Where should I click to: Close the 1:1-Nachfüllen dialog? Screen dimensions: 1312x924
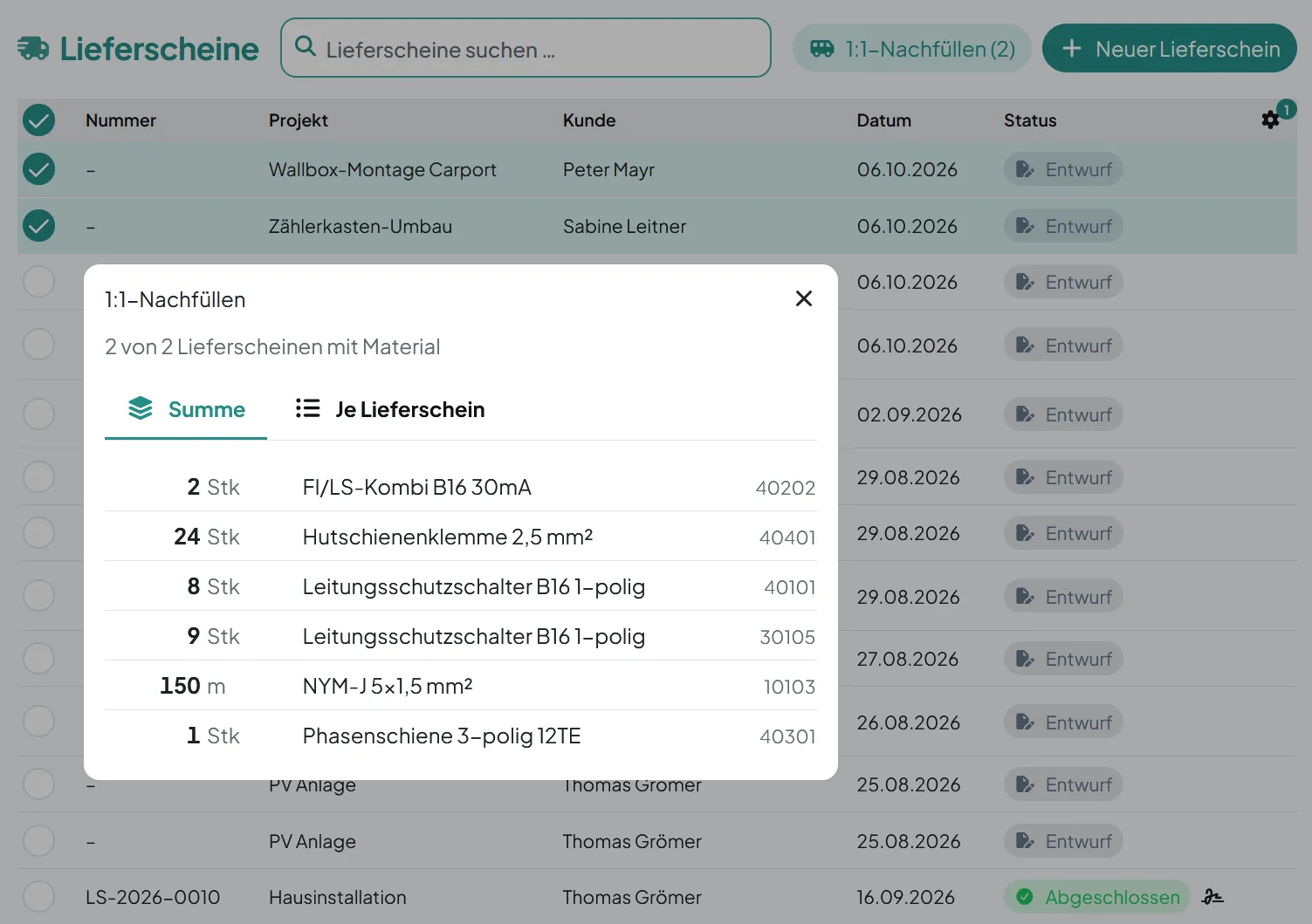click(x=804, y=298)
